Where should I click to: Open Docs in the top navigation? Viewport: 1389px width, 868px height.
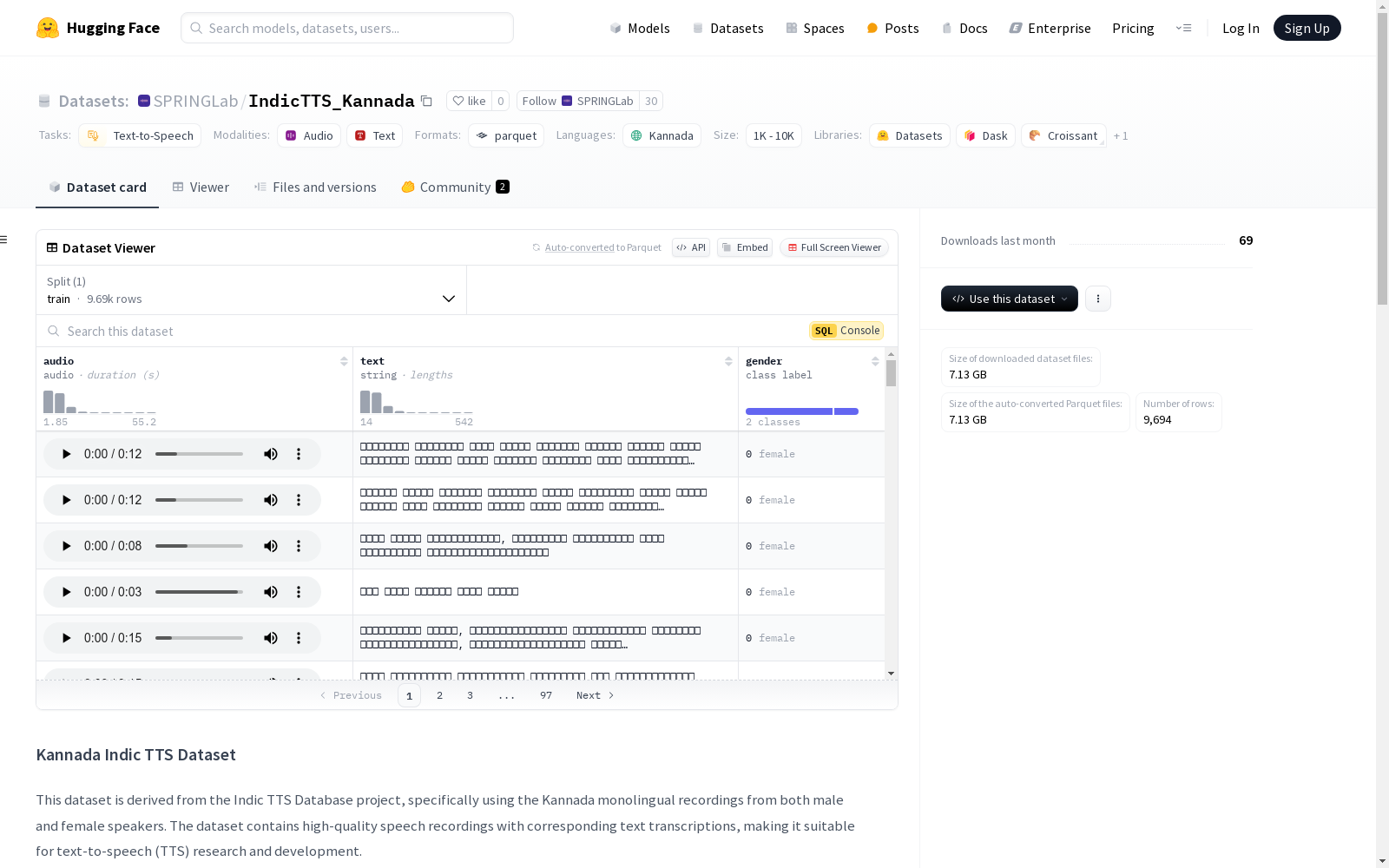964,28
